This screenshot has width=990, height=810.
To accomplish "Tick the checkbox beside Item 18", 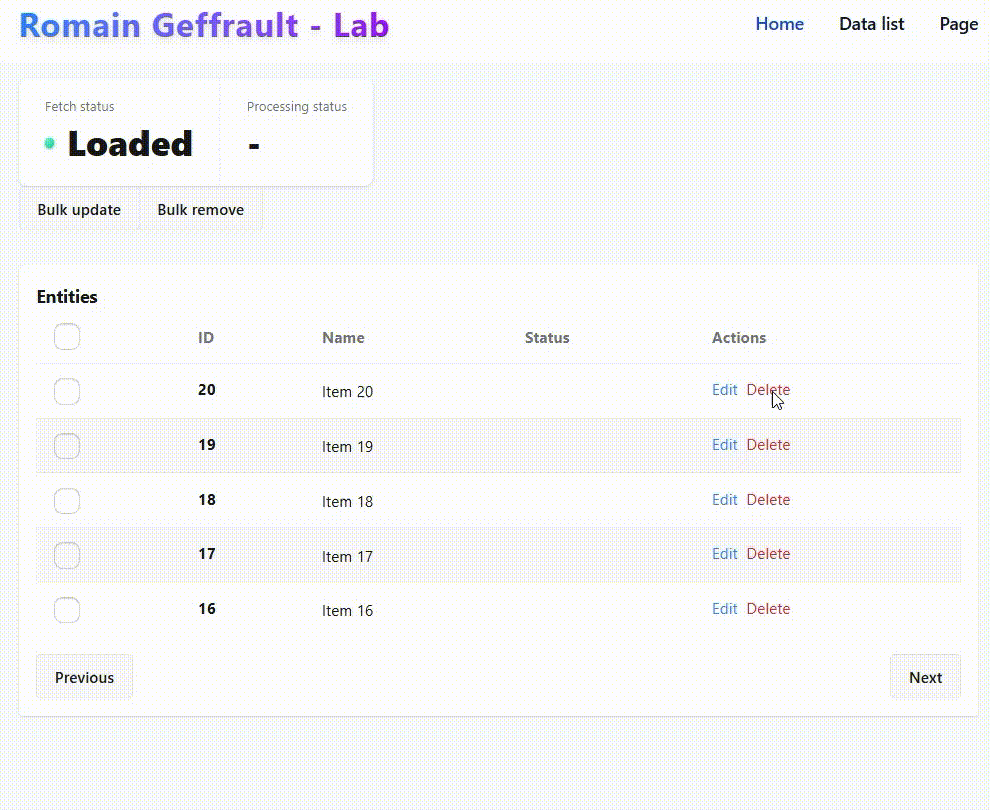I will point(67,501).
